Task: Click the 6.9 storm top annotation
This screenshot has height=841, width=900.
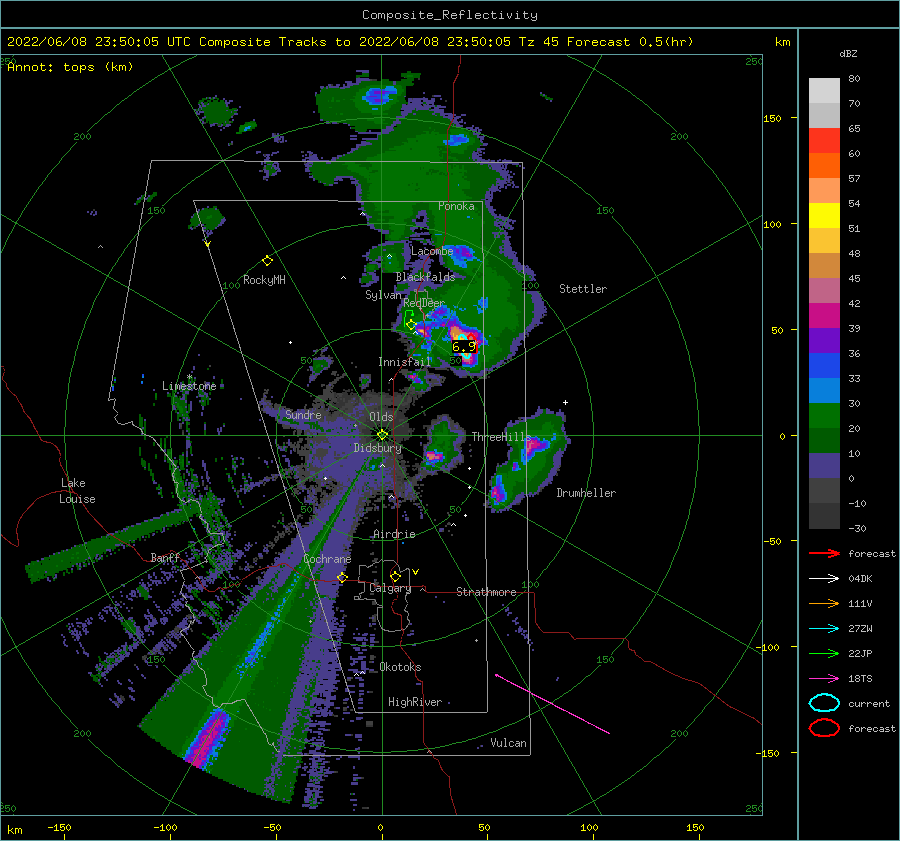Action: pos(464,347)
